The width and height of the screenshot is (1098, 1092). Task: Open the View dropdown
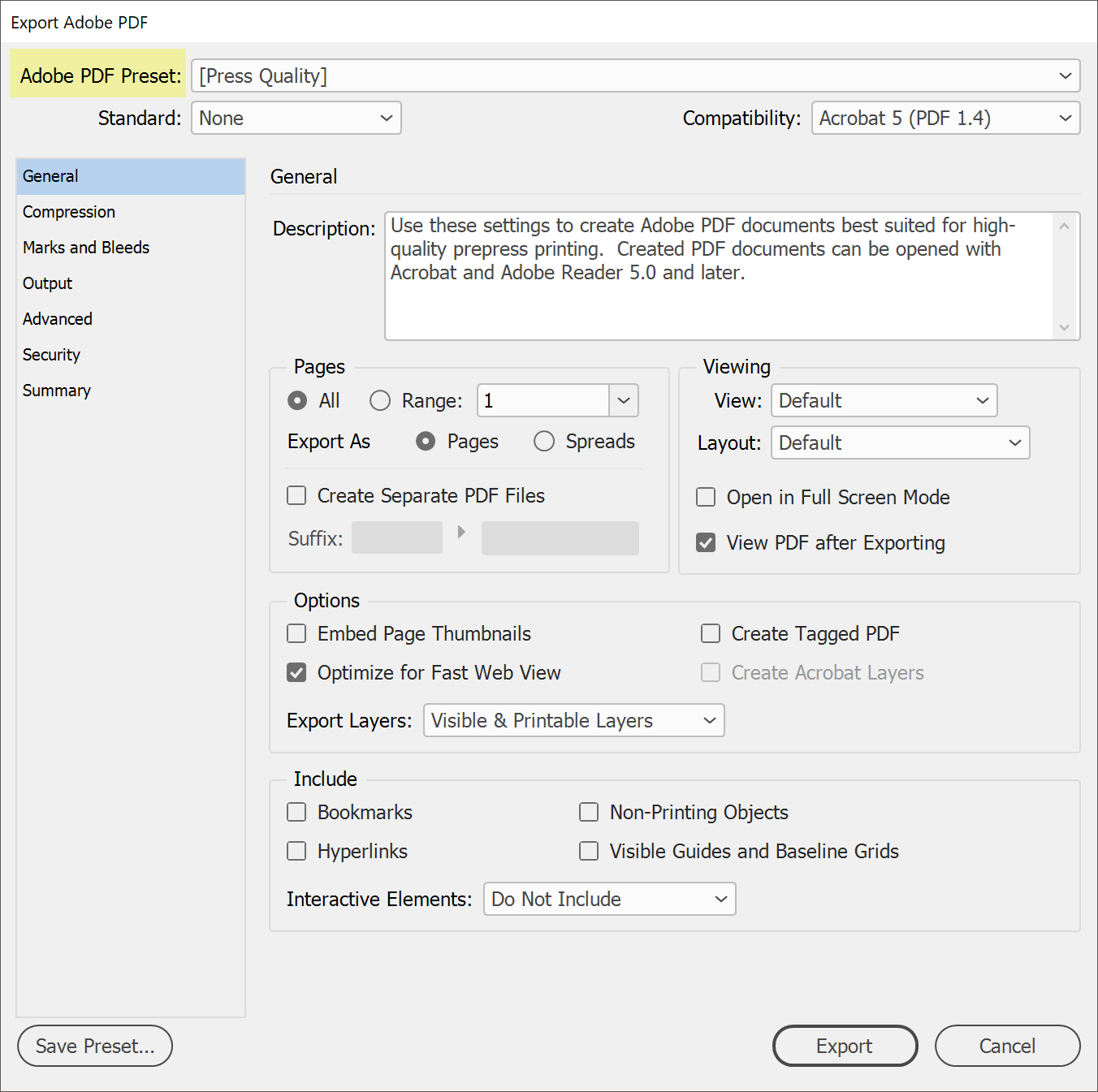pyautogui.click(x=884, y=400)
